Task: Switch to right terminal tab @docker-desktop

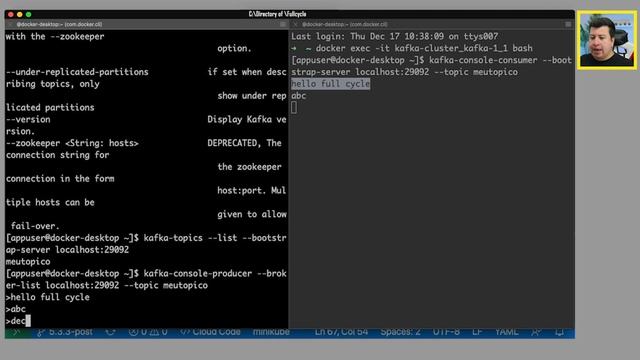Action: pyautogui.click(x=344, y=24)
